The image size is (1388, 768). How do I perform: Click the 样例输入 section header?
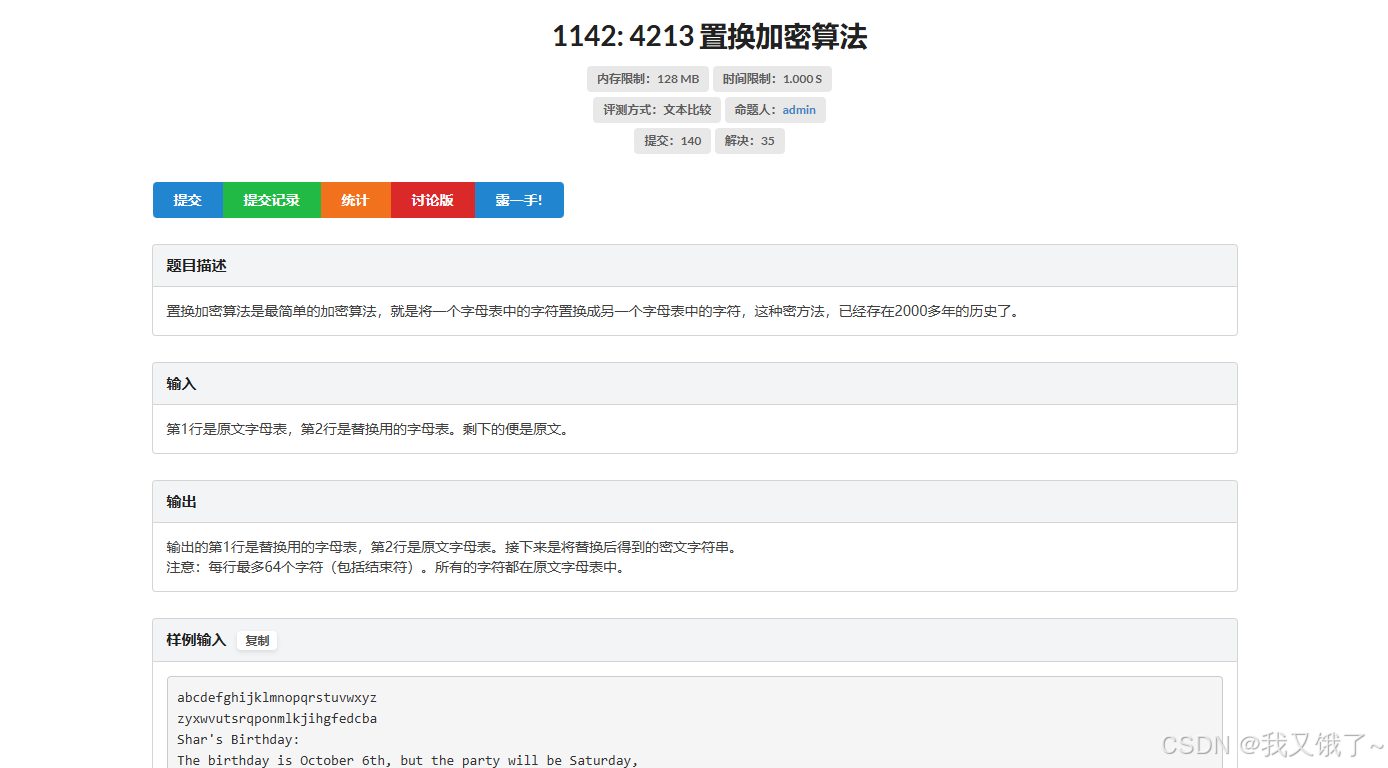tap(695, 640)
